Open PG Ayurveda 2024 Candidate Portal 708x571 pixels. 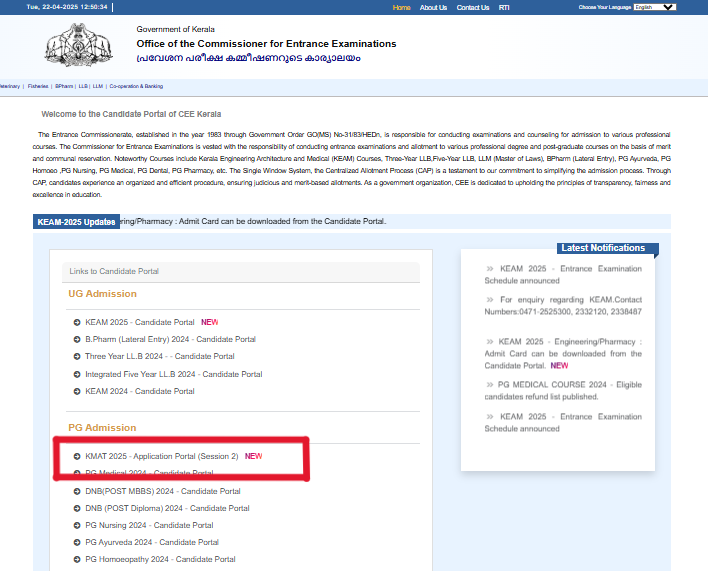[151, 542]
